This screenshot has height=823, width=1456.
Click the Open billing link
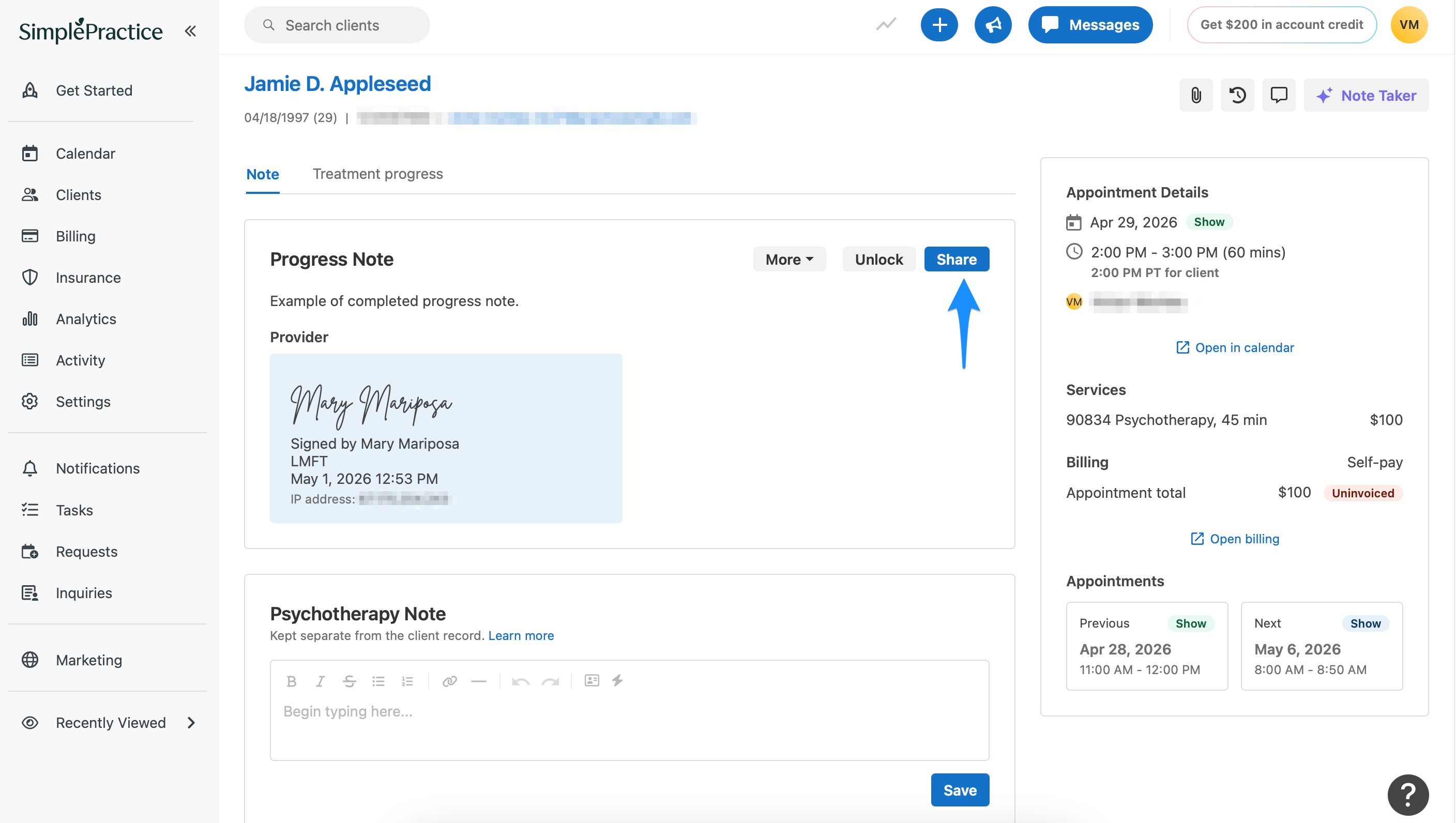click(x=1234, y=538)
